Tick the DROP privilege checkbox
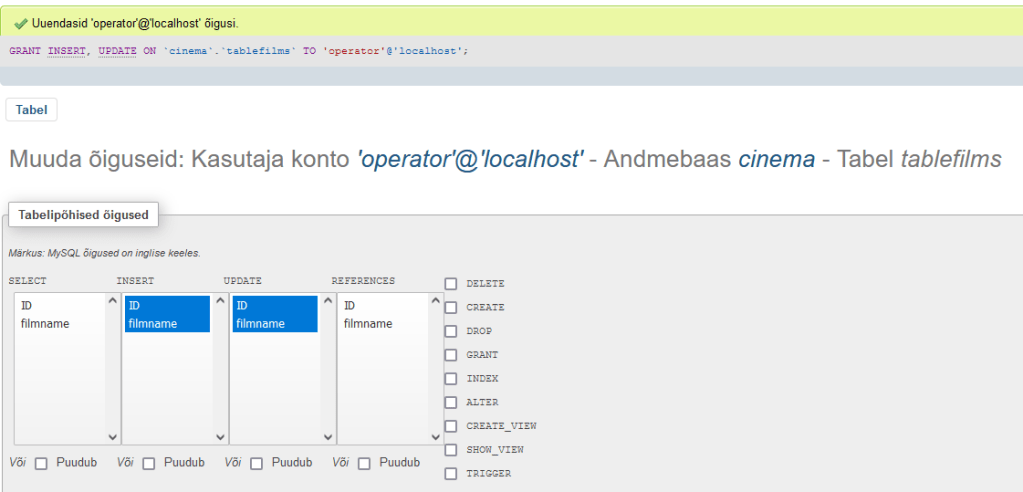The image size is (1023, 492). coord(451,331)
